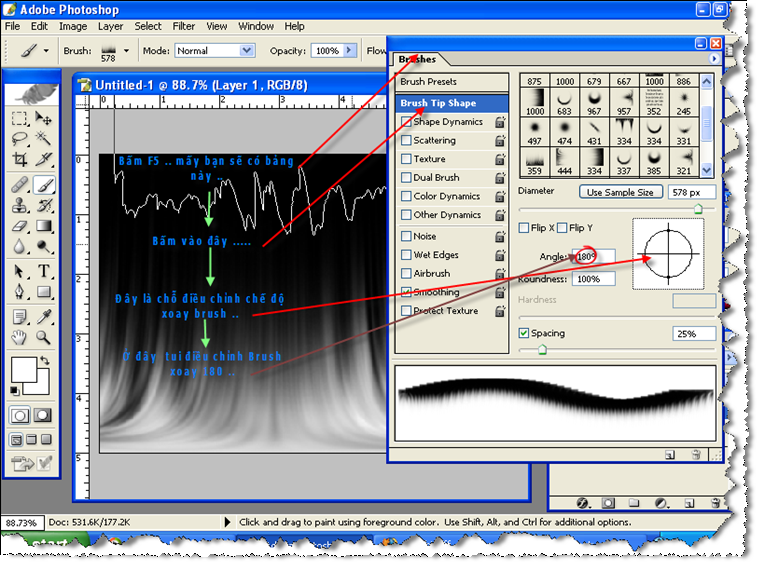Select the Eyedropper tool
757x562 pixels.
pyautogui.click(x=43, y=317)
